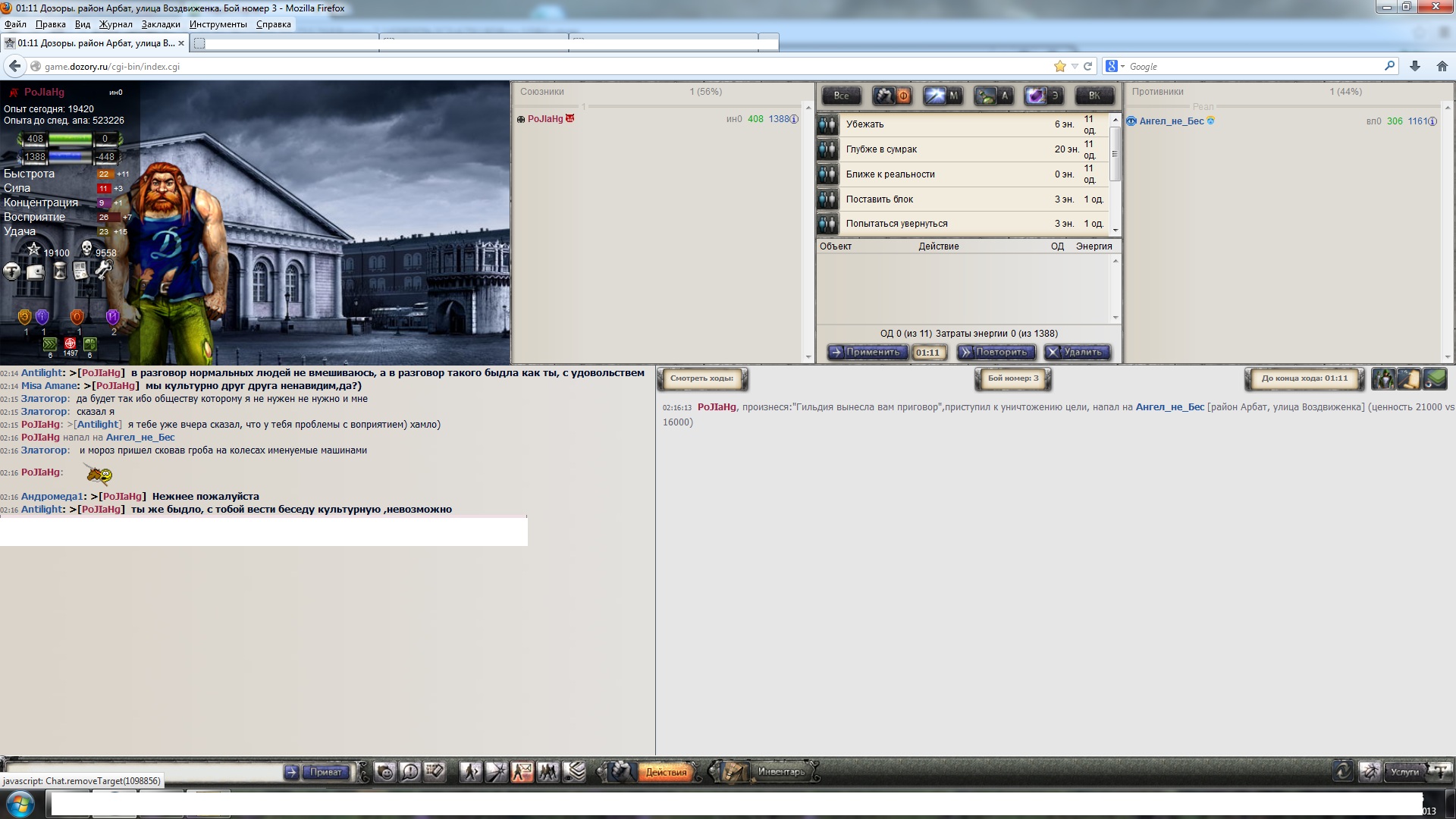
Task: Open the chat smiley picker icon
Action: [385, 772]
